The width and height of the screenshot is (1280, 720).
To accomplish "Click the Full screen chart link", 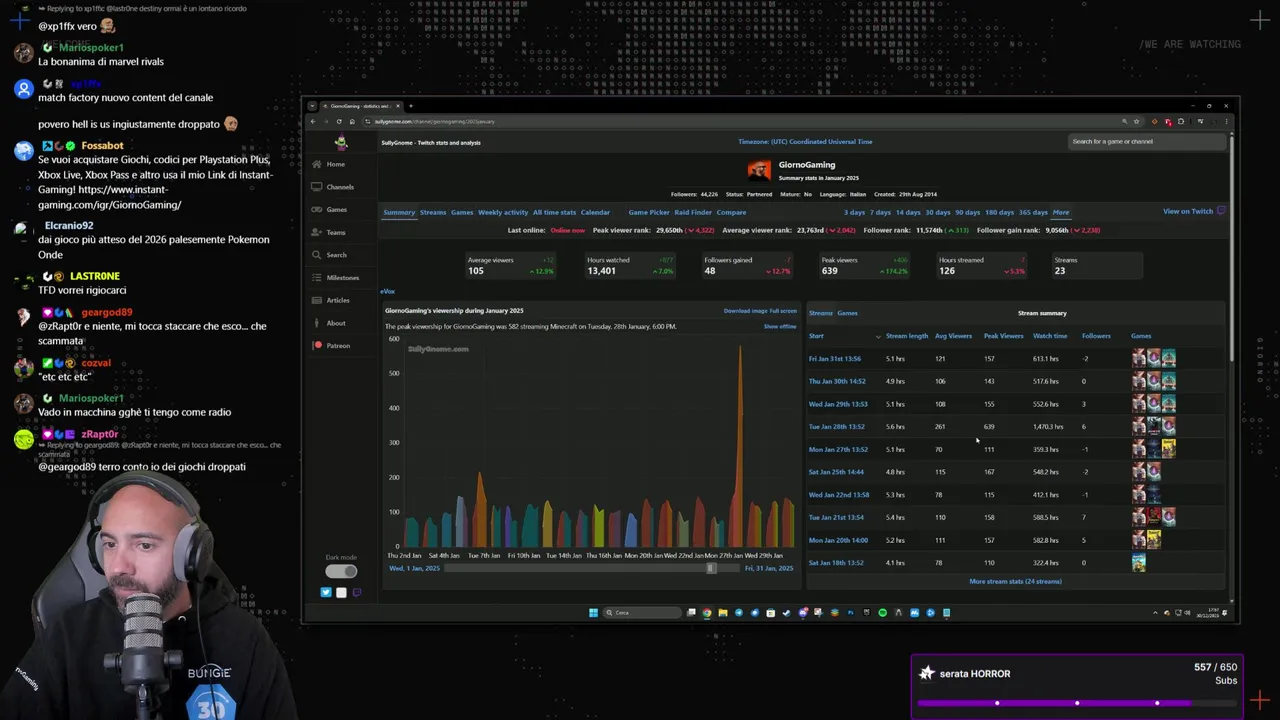I will pyautogui.click(x=783, y=311).
